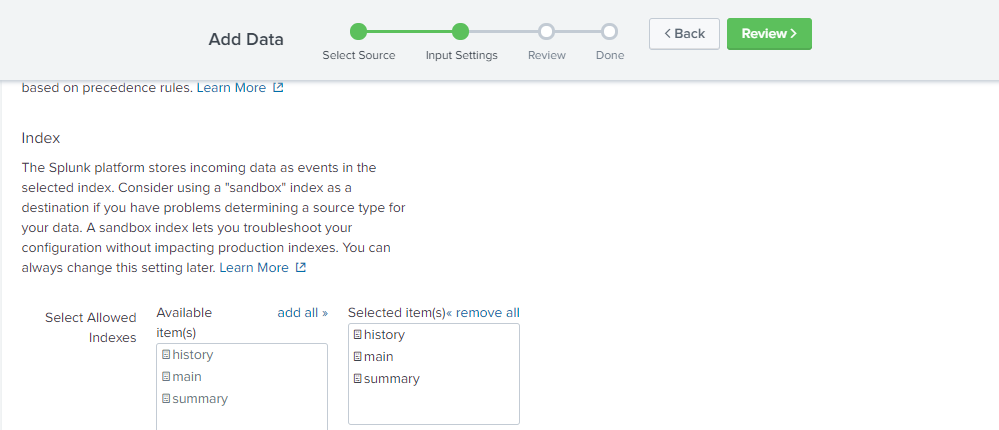Click external link icon after Index Learn More
The image size is (999, 430).
[x=301, y=268]
